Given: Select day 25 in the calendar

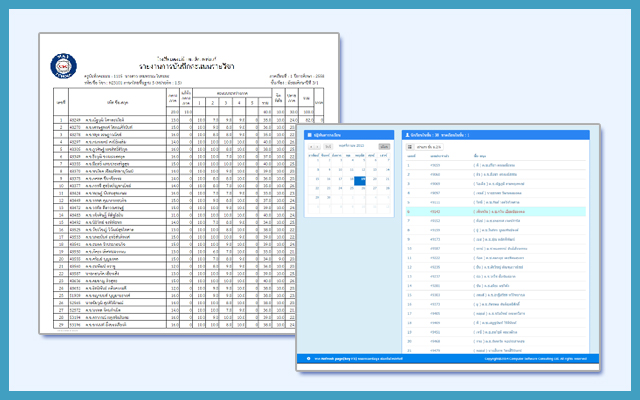Looking at the screenshot, I should click(x=349, y=190).
